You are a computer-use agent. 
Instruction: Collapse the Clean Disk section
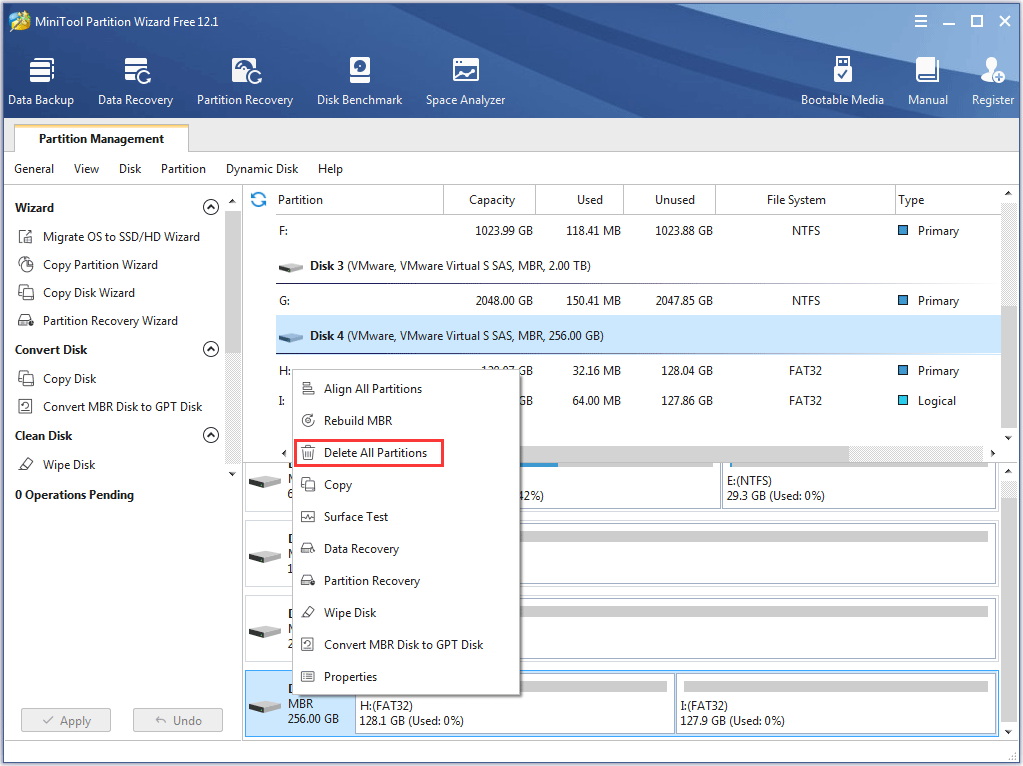point(211,435)
